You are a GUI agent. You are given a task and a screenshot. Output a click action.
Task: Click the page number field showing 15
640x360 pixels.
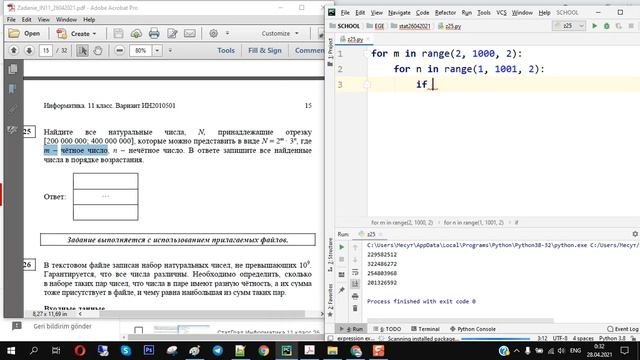coord(46,51)
